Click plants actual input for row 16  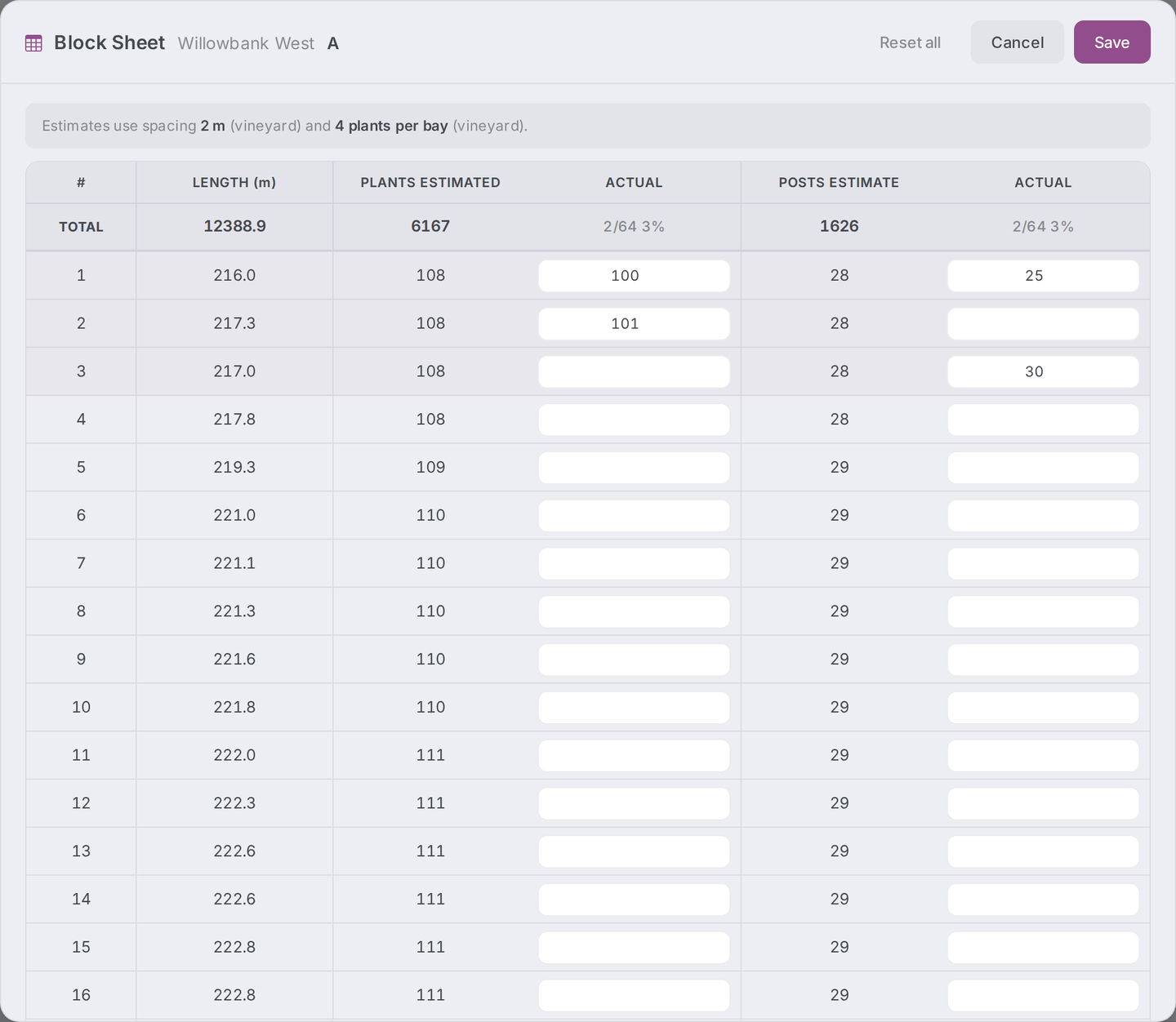[634, 996]
